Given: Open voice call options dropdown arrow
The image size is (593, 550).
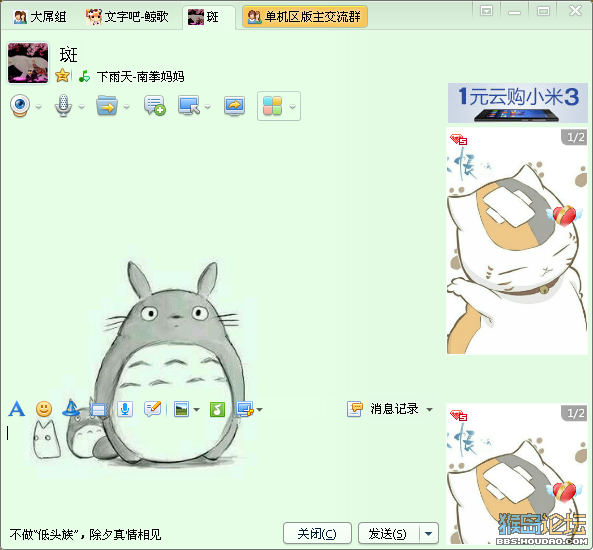Looking at the screenshot, I should click(x=82, y=107).
